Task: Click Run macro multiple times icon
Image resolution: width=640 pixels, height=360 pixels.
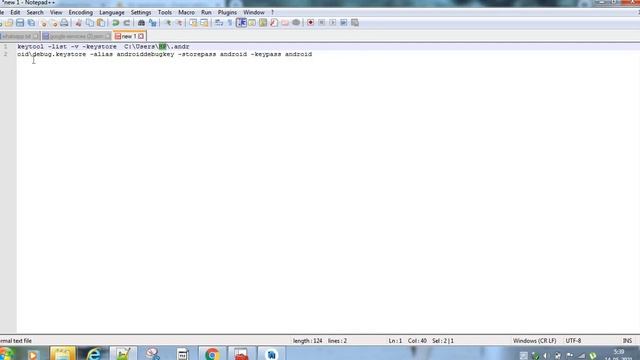Action: 344,23
